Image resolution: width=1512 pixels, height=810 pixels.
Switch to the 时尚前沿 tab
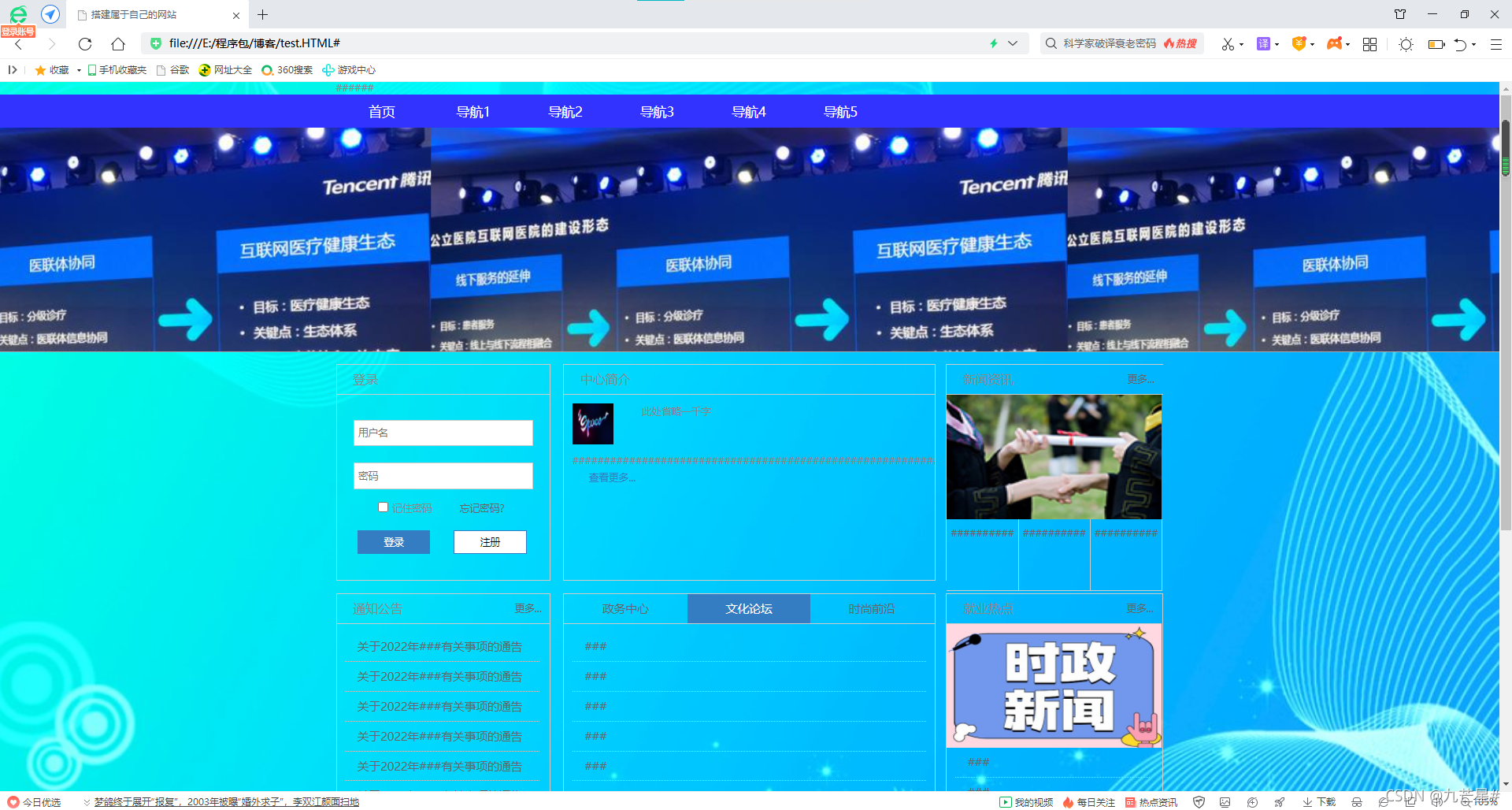point(872,609)
